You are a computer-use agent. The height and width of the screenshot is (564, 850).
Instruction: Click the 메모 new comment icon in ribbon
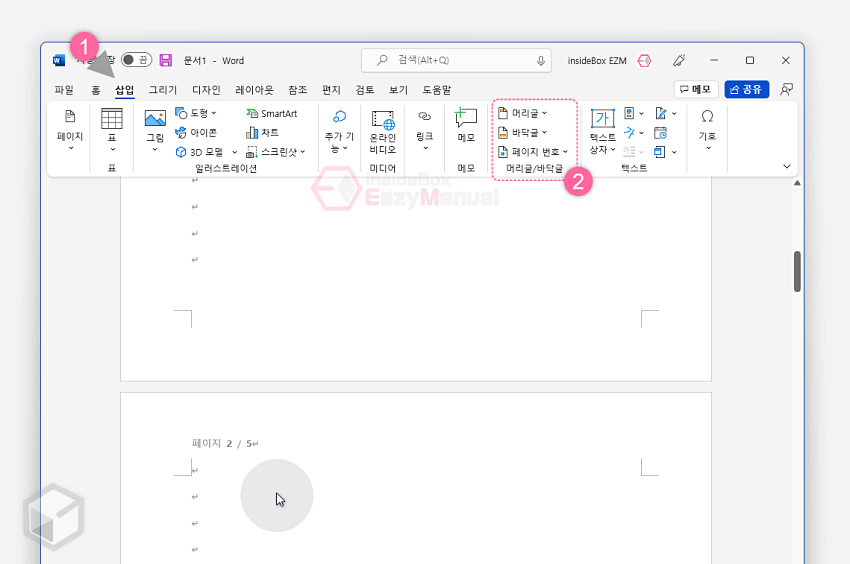coord(466,125)
